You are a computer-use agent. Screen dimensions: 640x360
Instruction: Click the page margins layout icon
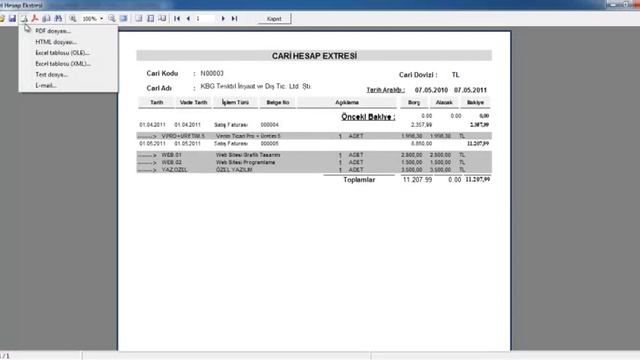151,18
